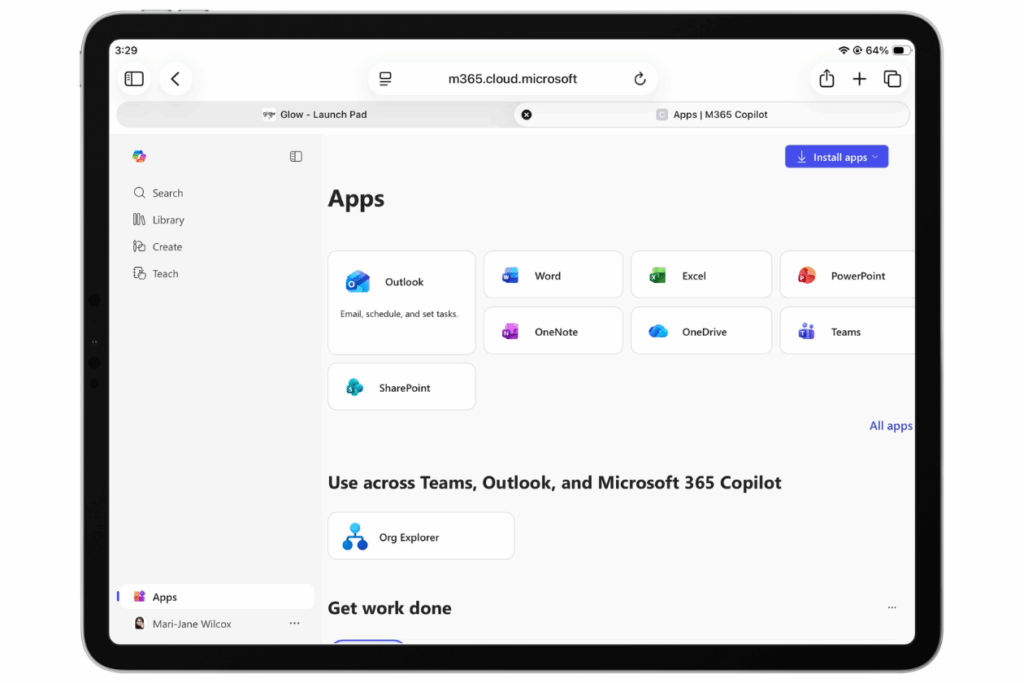1024x683 pixels.
Task: Switch to Glow - Launch Pad tab
Action: (x=315, y=114)
